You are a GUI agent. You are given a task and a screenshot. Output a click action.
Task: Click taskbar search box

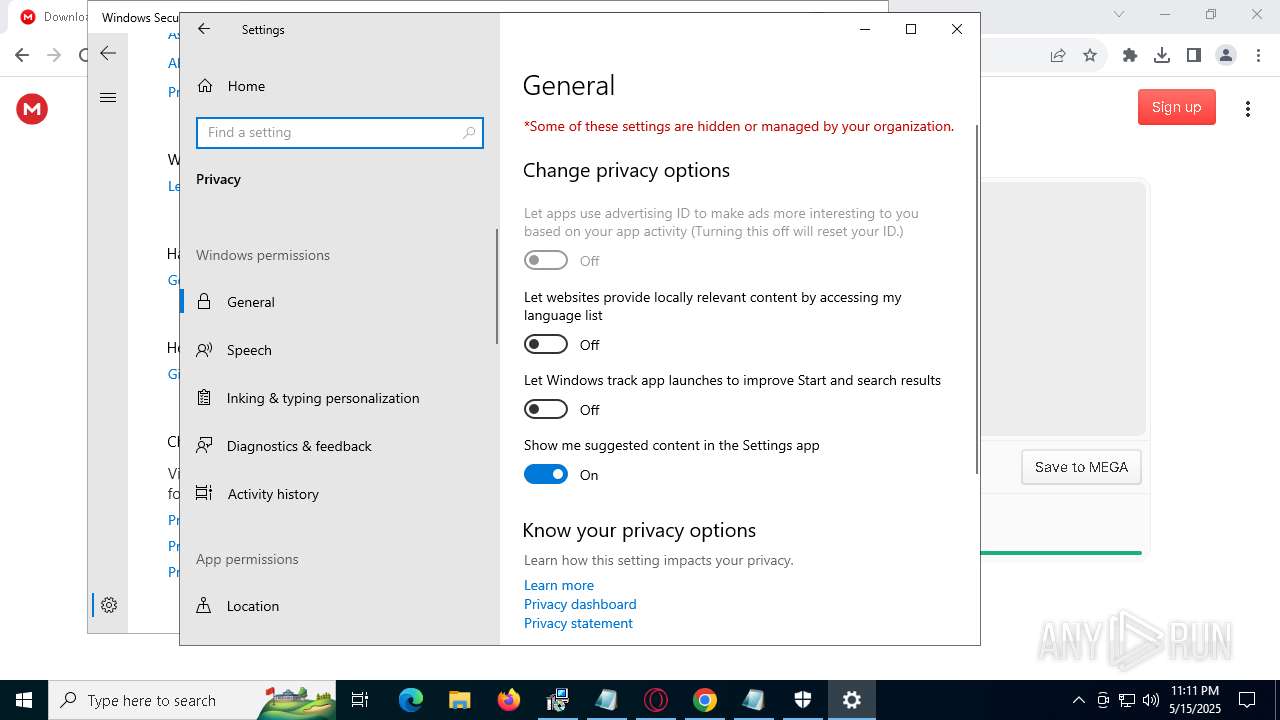coord(193,700)
